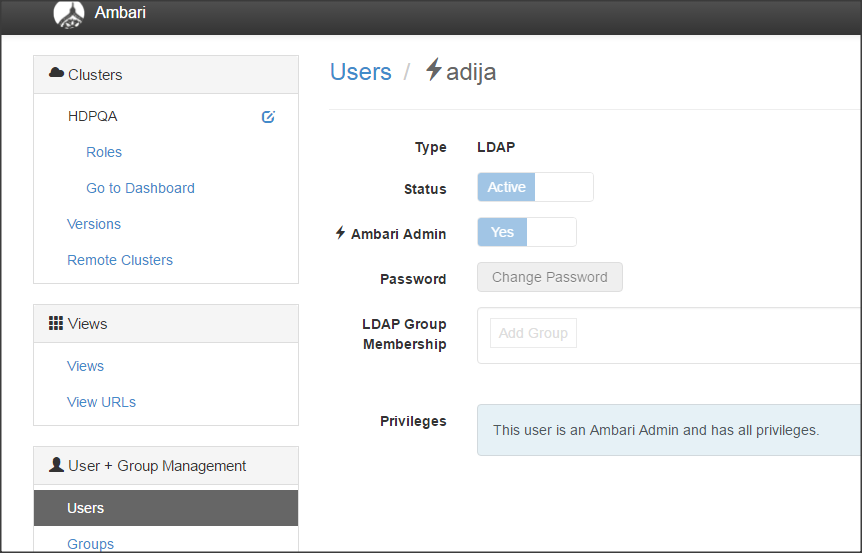
Task: Click the Change Password button
Action: (550, 277)
